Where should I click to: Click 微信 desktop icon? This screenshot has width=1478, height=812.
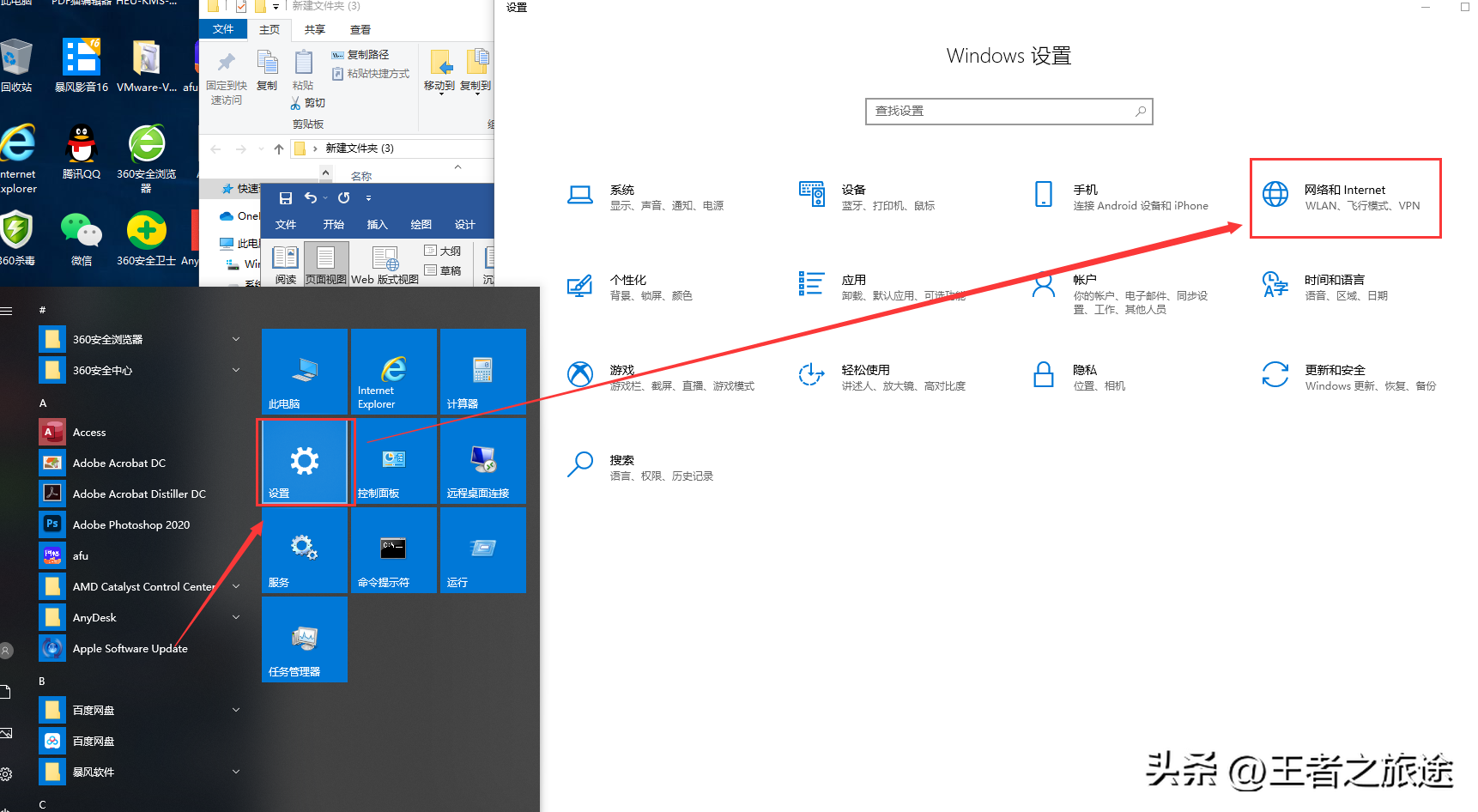pos(82,239)
